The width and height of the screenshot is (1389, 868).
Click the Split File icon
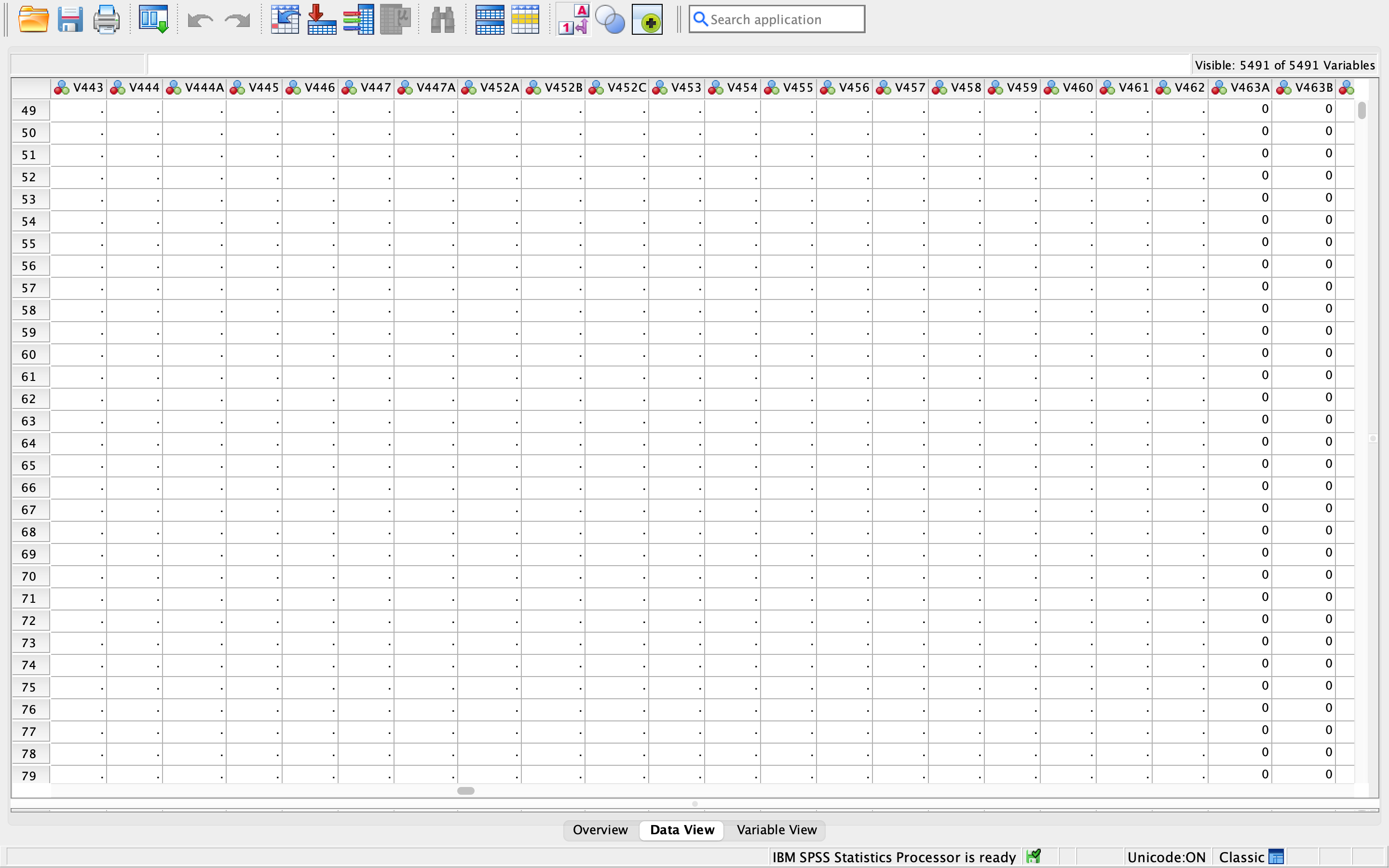click(490, 19)
